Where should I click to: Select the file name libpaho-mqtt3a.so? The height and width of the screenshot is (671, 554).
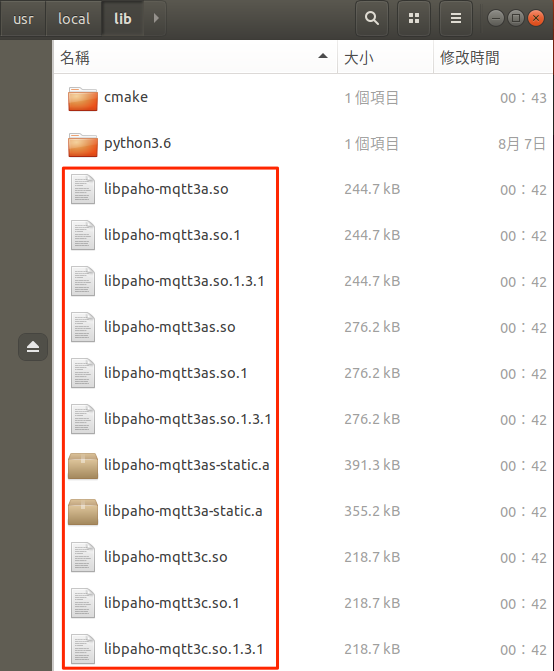(166, 189)
